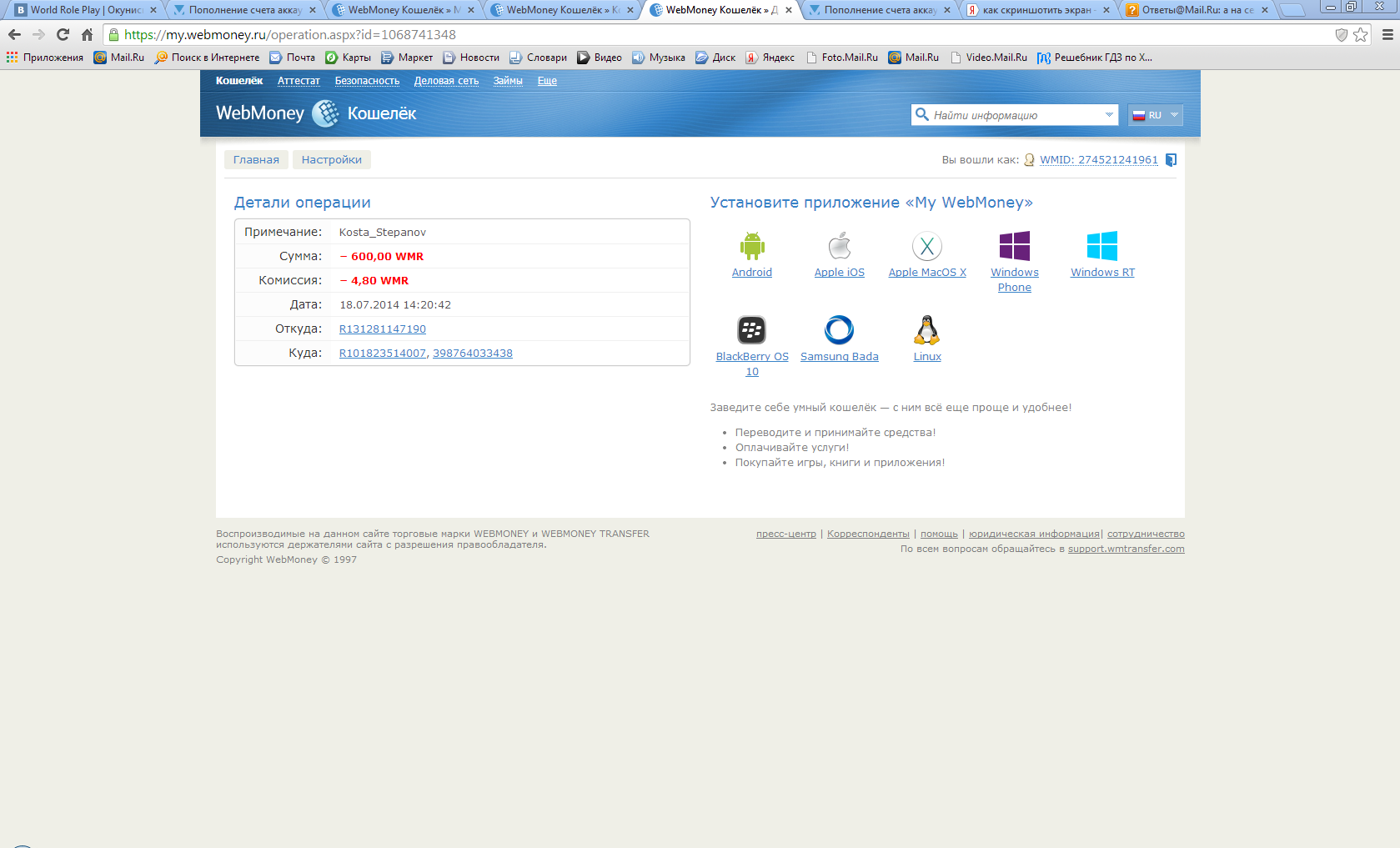This screenshot has width=1400, height=848.
Task: Switch to как скриншотить экран tab
Action: 1038,10
